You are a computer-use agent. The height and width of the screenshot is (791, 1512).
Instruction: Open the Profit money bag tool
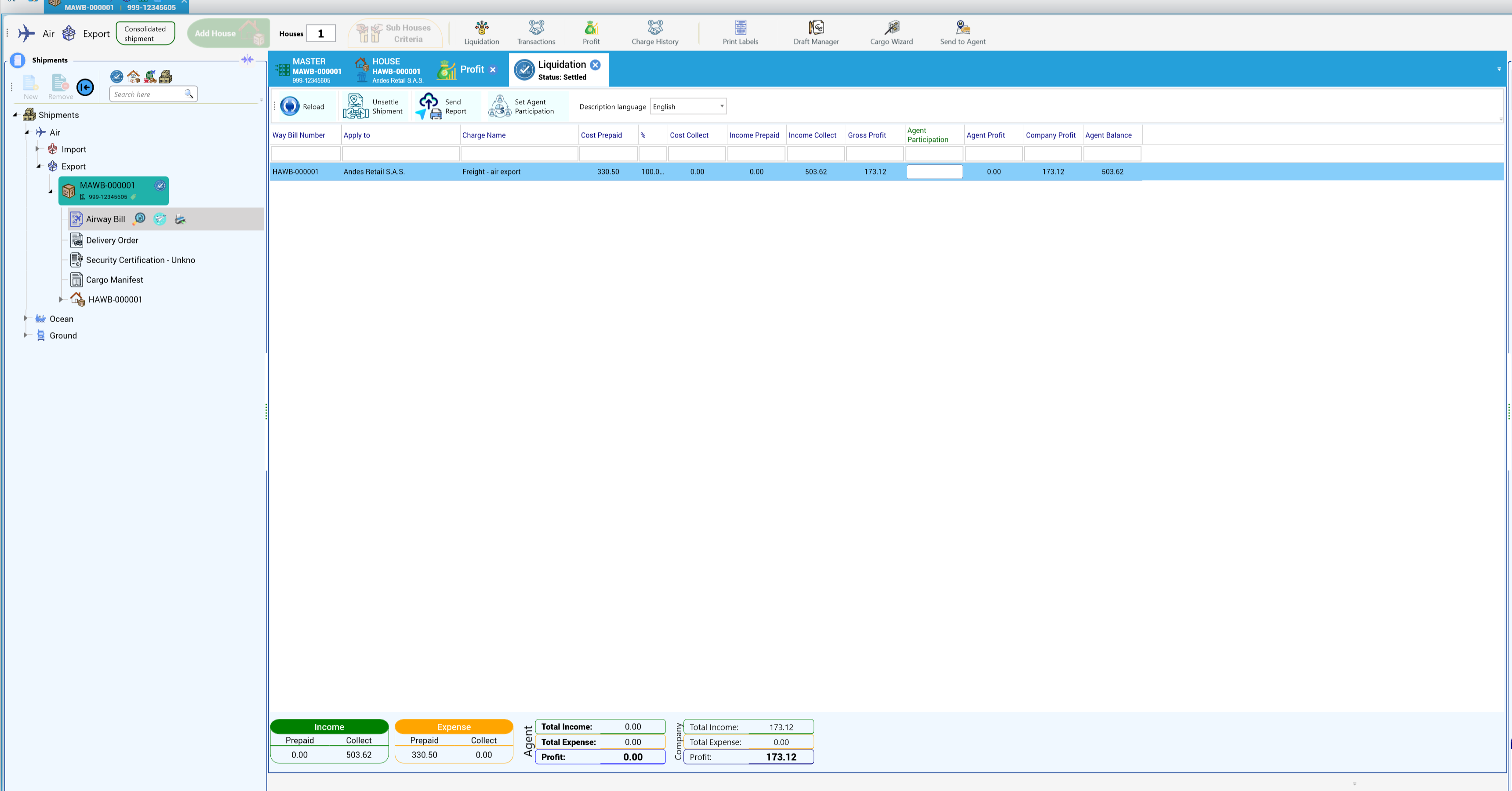(591, 33)
